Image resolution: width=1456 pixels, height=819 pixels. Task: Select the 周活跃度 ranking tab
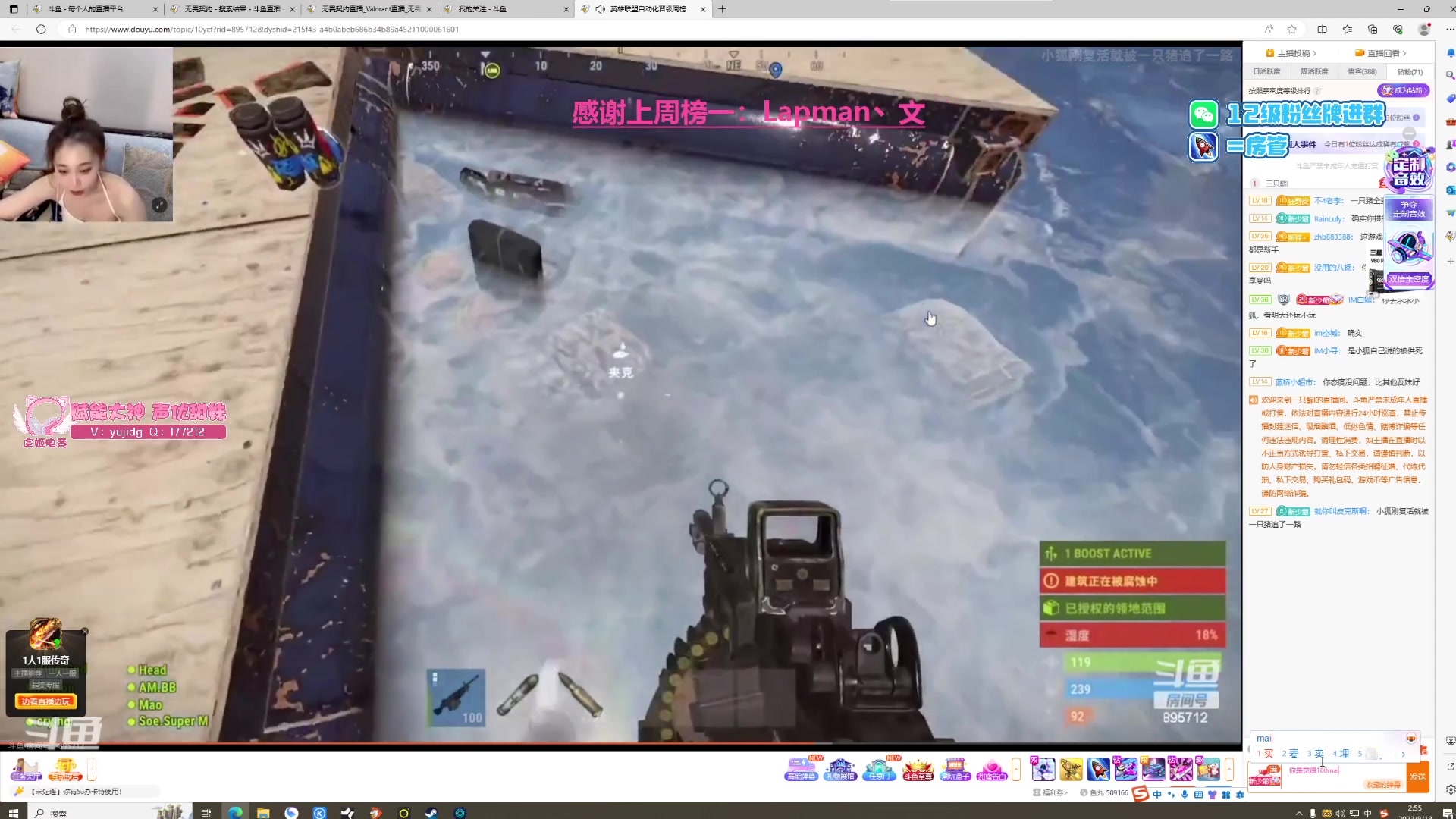point(1314,71)
